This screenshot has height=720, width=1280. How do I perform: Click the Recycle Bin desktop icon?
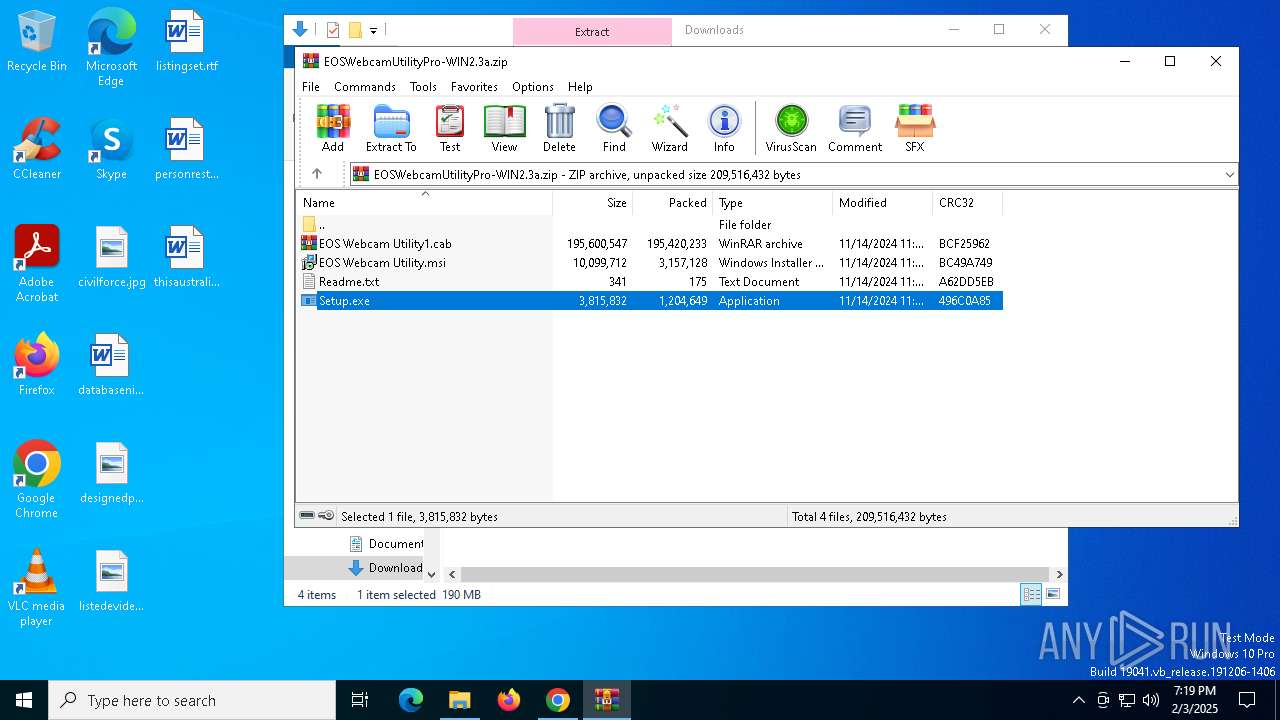[x=37, y=42]
